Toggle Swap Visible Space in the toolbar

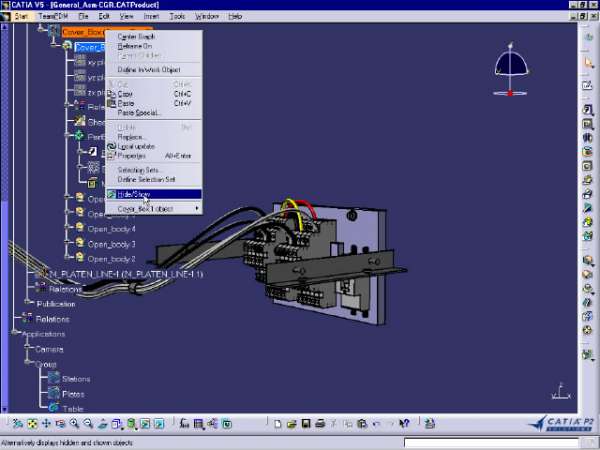click(159, 424)
